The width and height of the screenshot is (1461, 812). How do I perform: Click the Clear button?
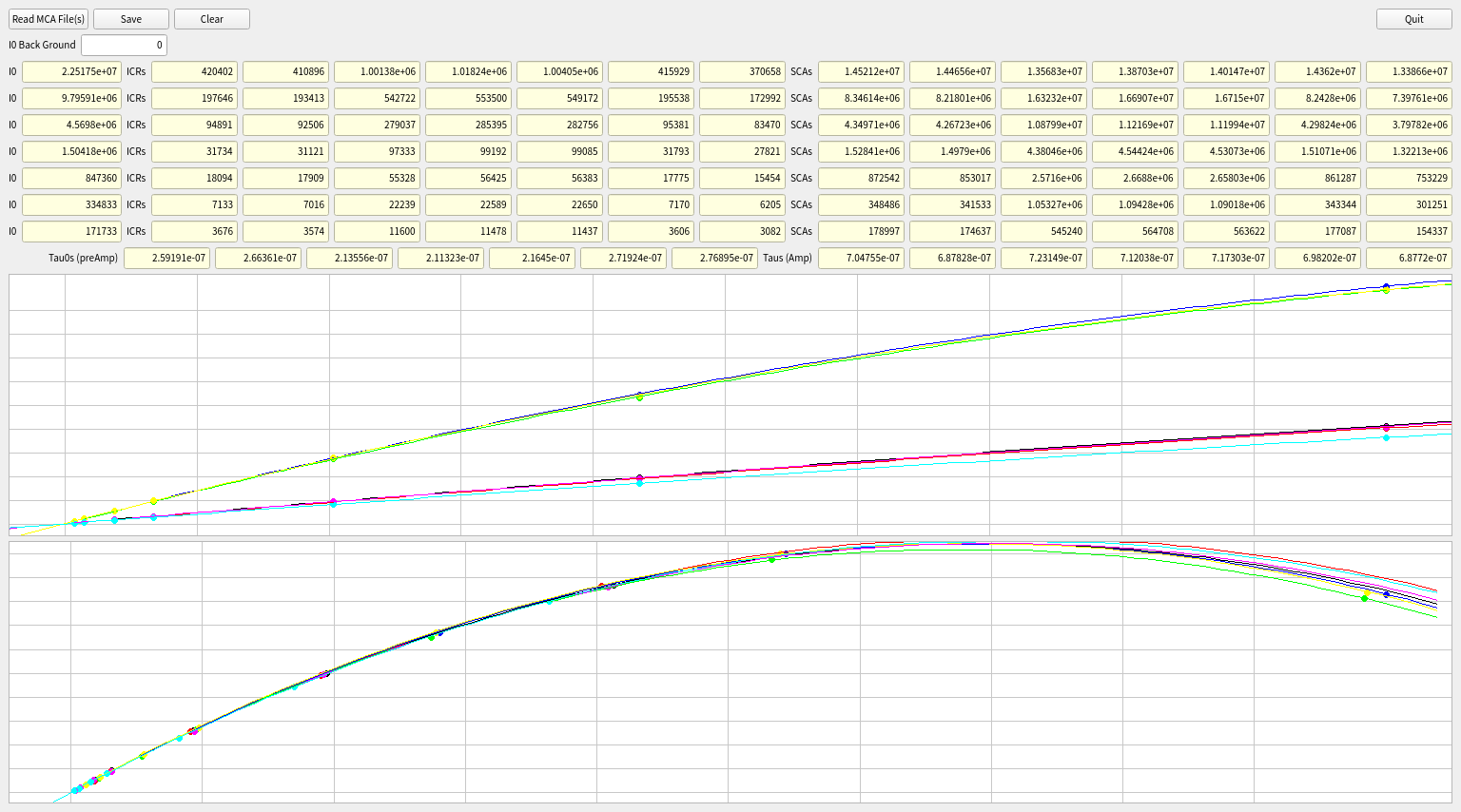211,19
